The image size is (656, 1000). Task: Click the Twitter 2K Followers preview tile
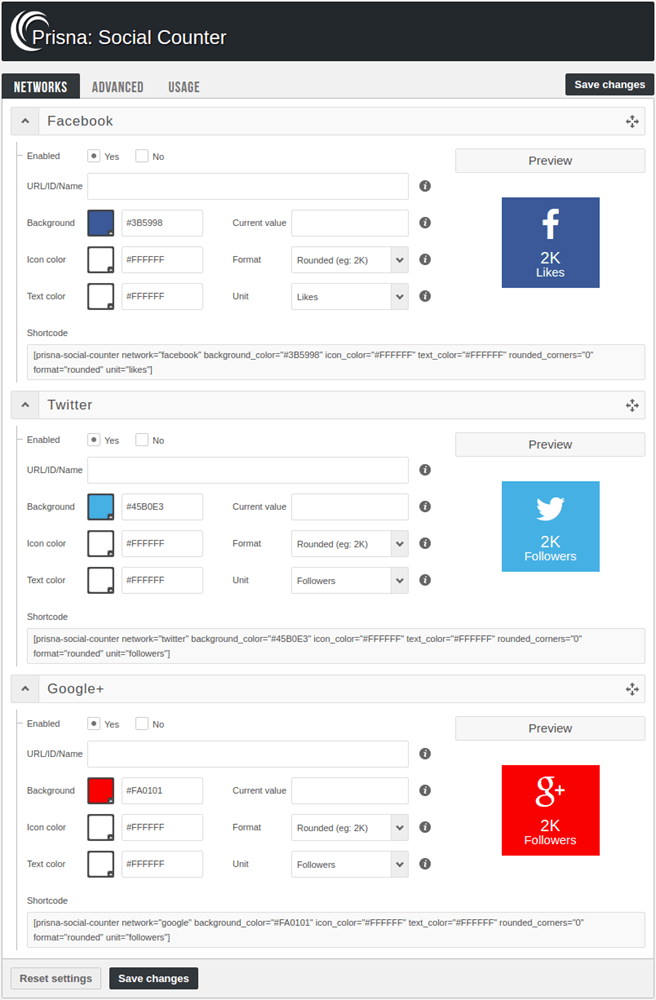click(x=550, y=526)
